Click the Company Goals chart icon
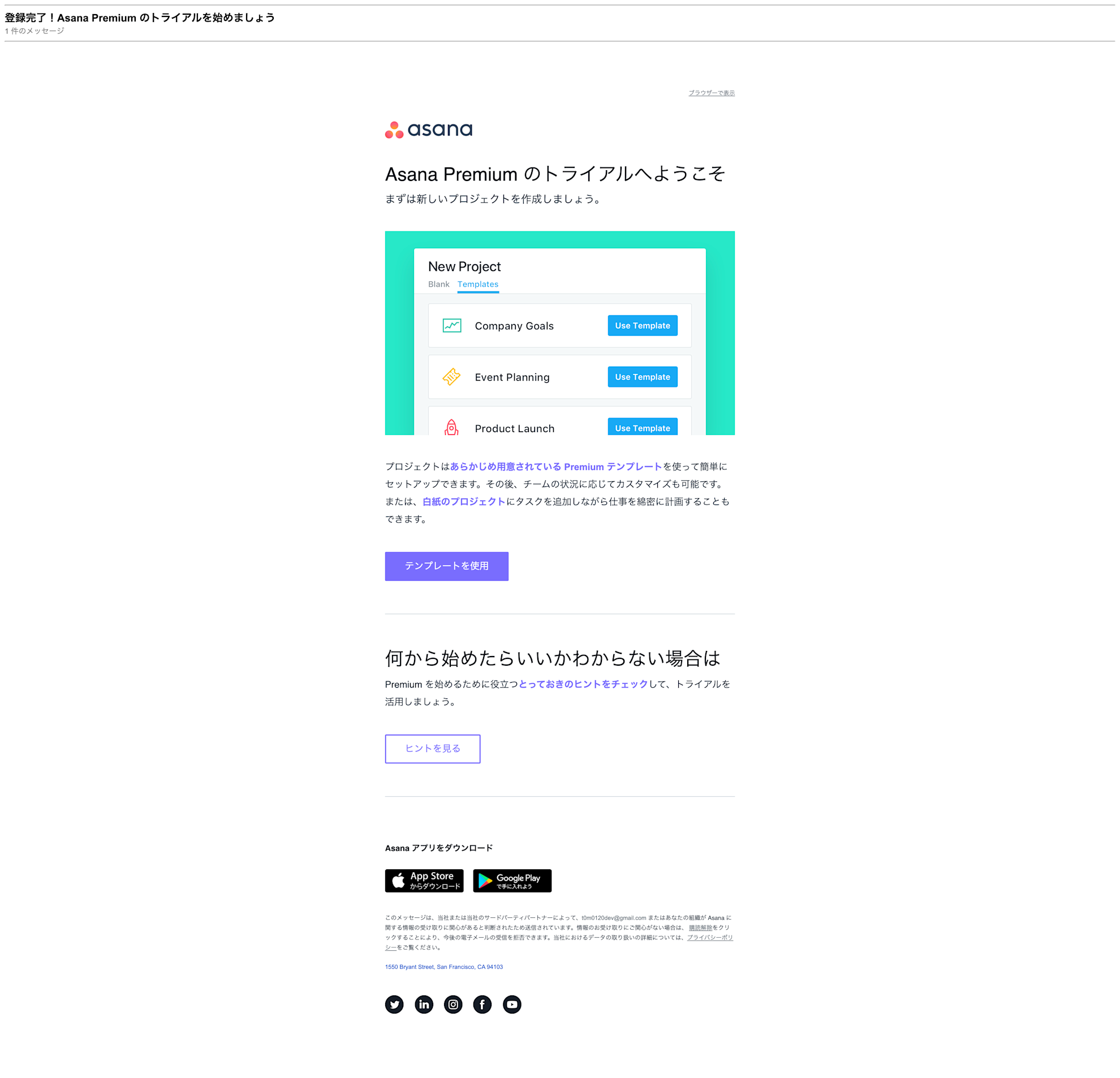The width and height of the screenshot is (1120, 1078). pyautogui.click(x=452, y=326)
